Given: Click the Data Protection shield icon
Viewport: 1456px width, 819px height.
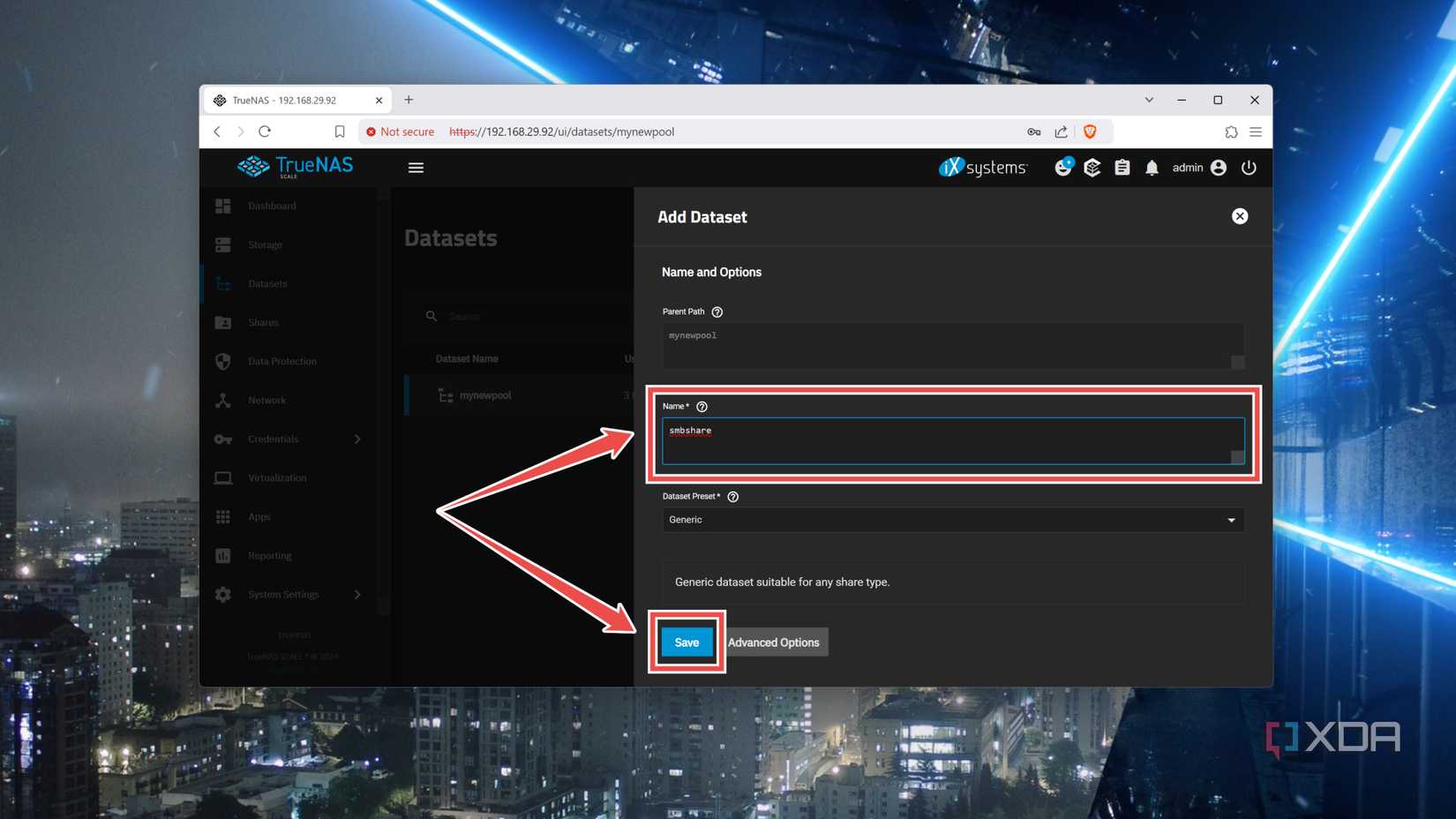Looking at the screenshot, I should [x=223, y=361].
